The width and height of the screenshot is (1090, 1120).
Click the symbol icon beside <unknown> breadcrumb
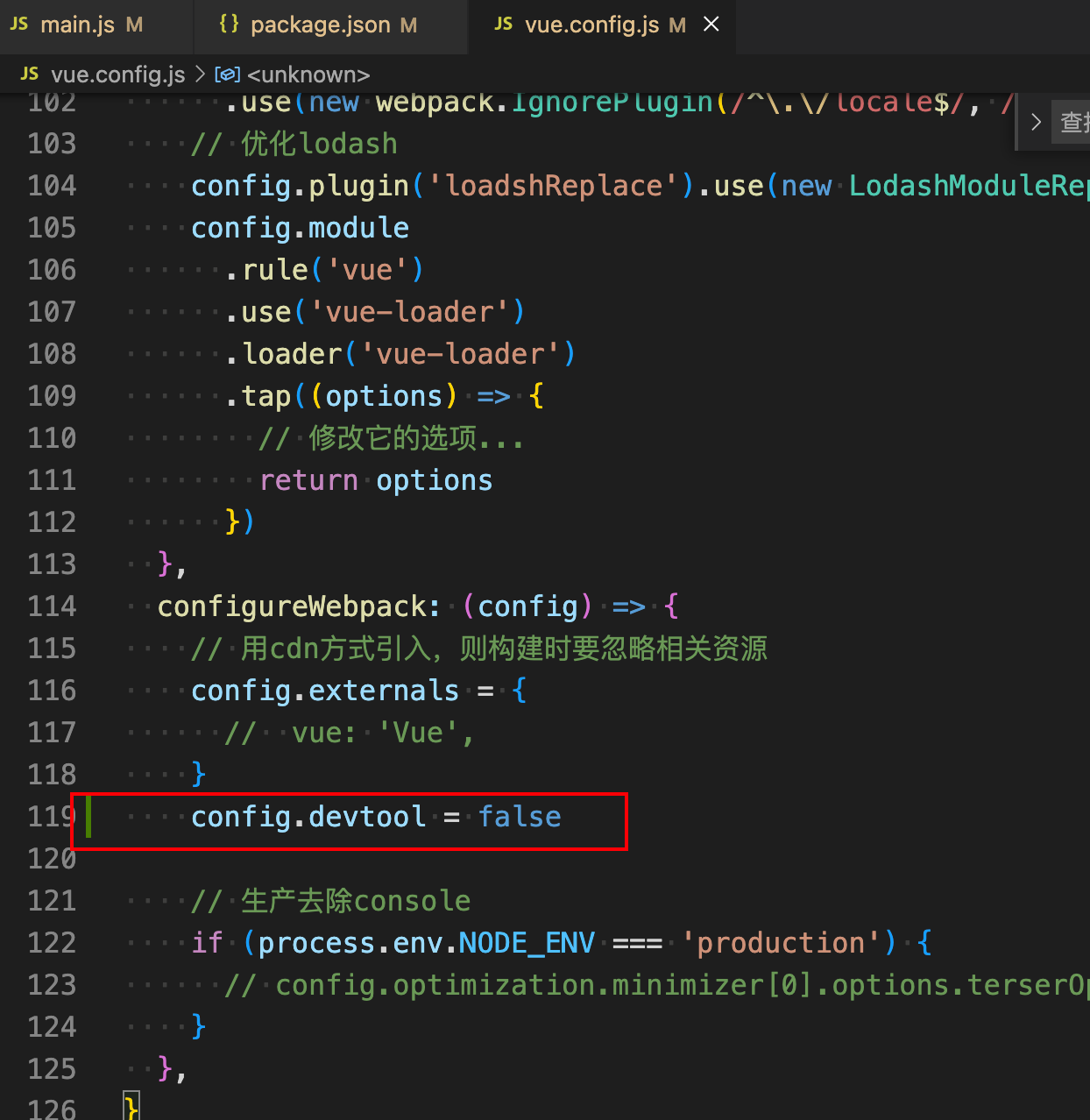pos(228,74)
